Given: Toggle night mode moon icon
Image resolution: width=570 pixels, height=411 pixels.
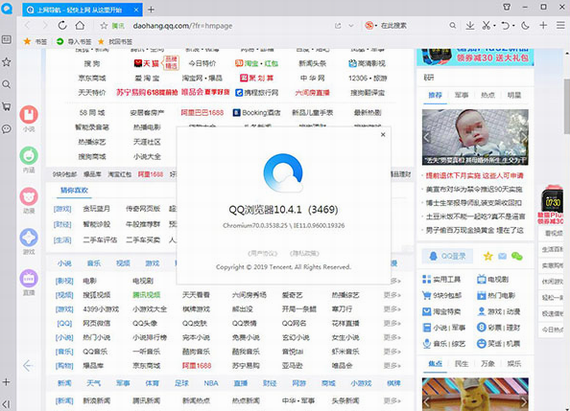Looking at the screenshot, I should point(525,25).
